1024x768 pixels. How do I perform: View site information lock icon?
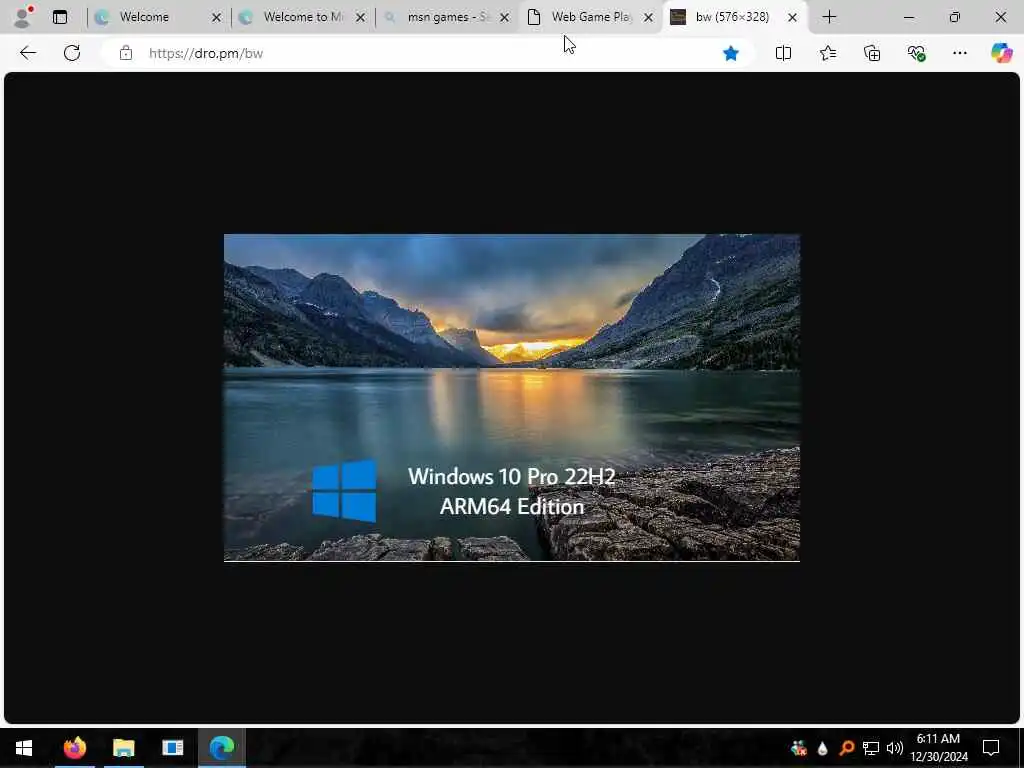point(126,53)
